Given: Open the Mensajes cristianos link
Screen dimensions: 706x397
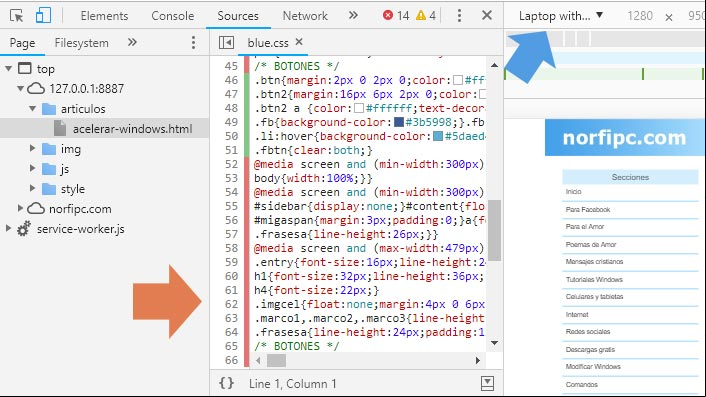Looking at the screenshot, I should tap(594, 262).
